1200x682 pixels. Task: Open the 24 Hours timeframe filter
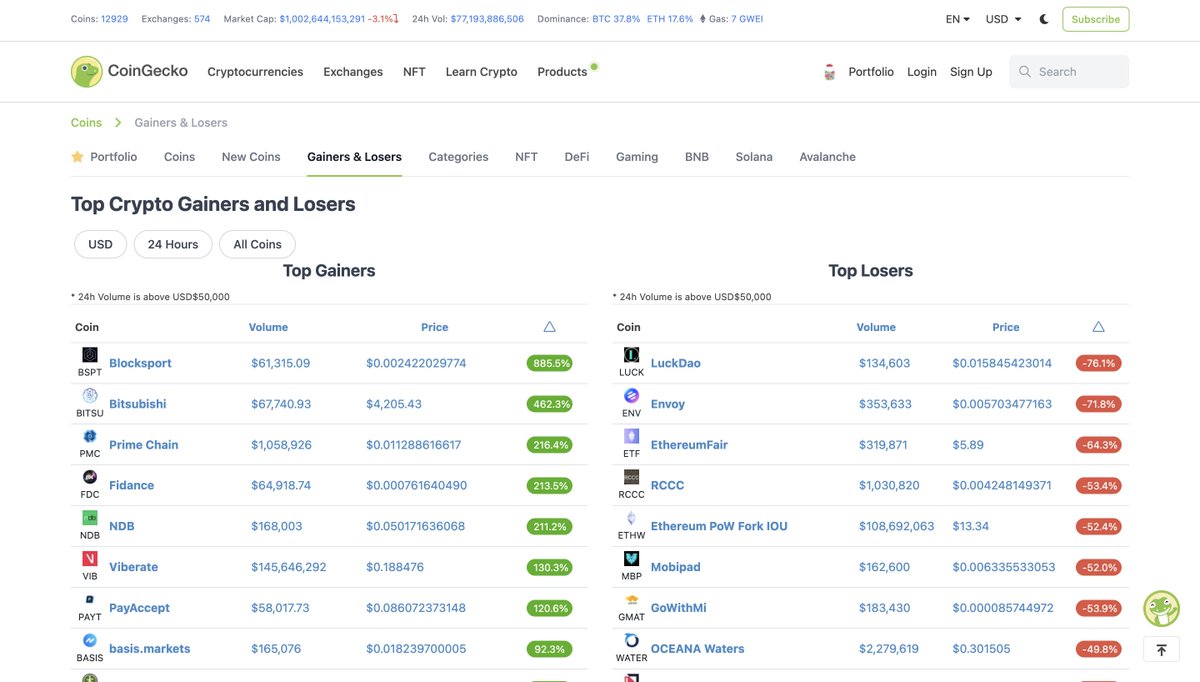click(173, 244)
